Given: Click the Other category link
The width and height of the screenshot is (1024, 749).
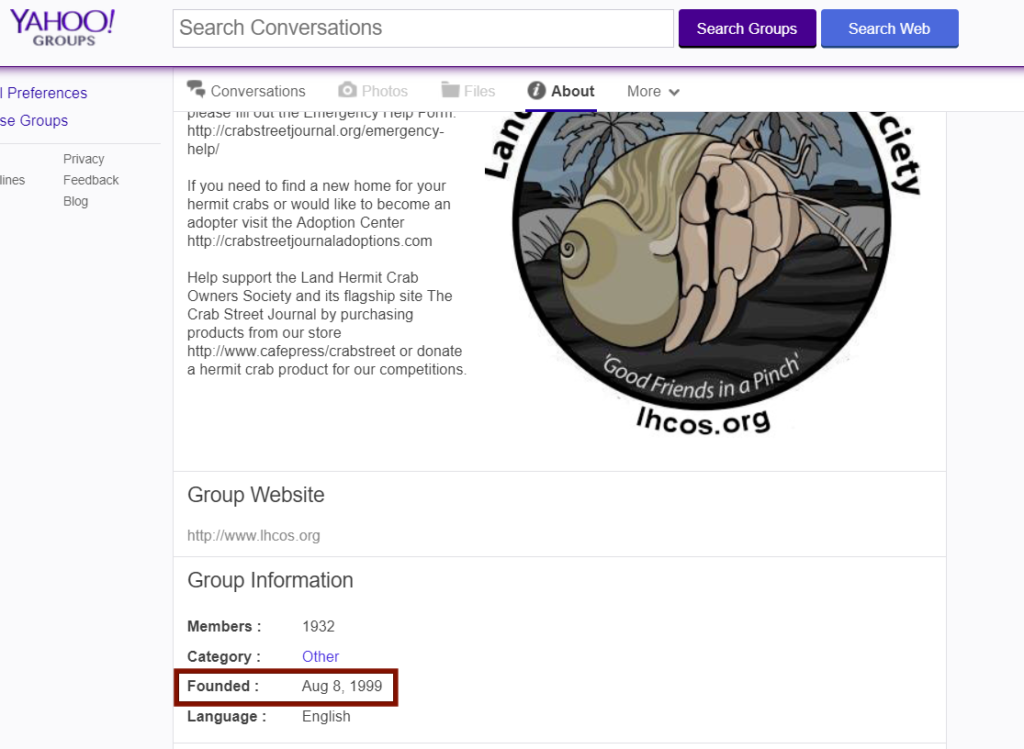Looking at the screenshot, I should click(x=320, y=656).
